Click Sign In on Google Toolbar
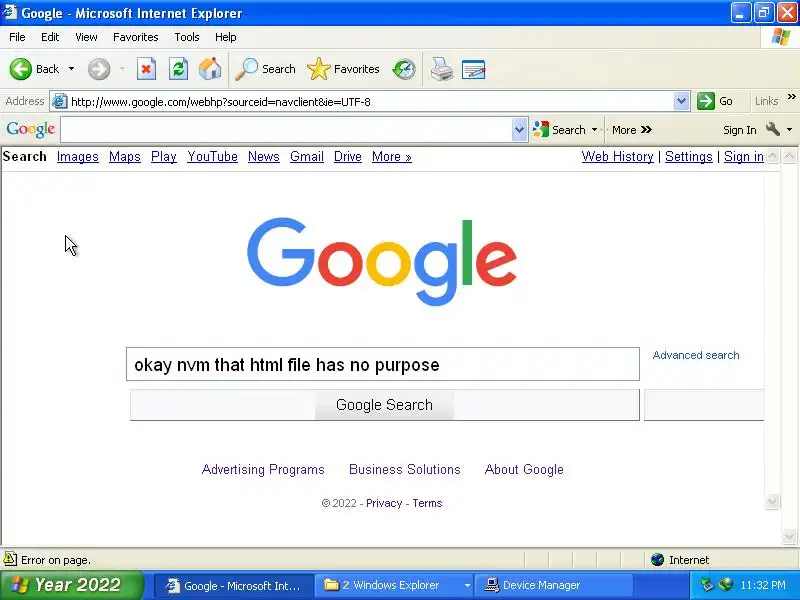 (739, 130)
